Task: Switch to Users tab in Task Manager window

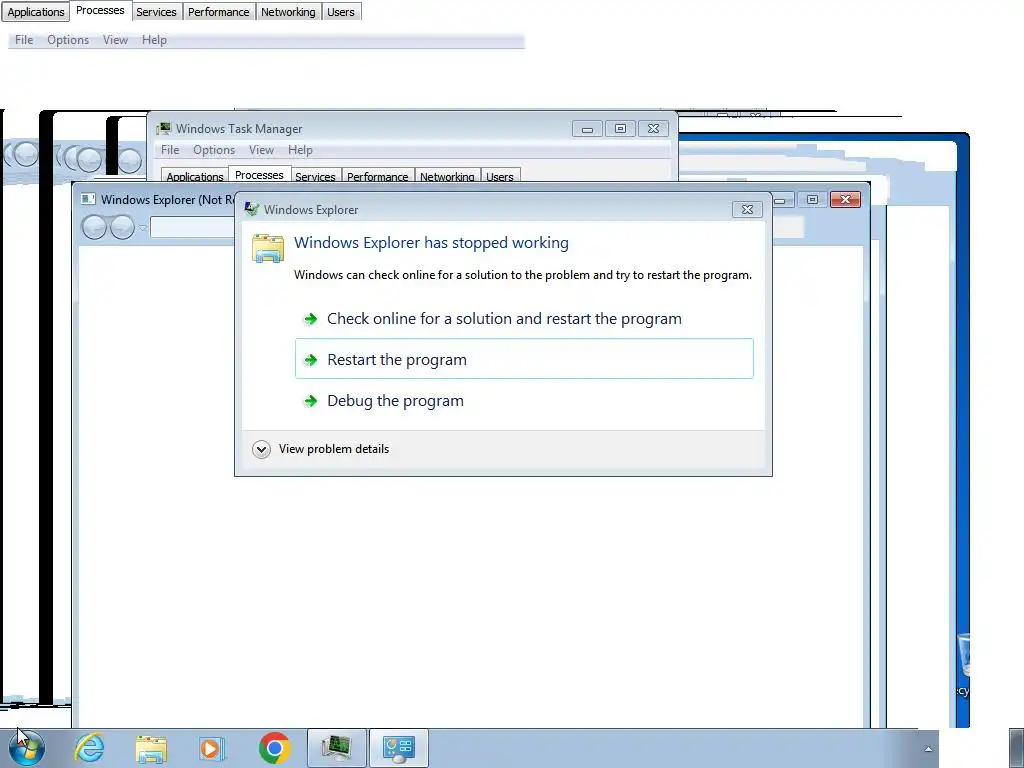Action: [x=500, y=176]
